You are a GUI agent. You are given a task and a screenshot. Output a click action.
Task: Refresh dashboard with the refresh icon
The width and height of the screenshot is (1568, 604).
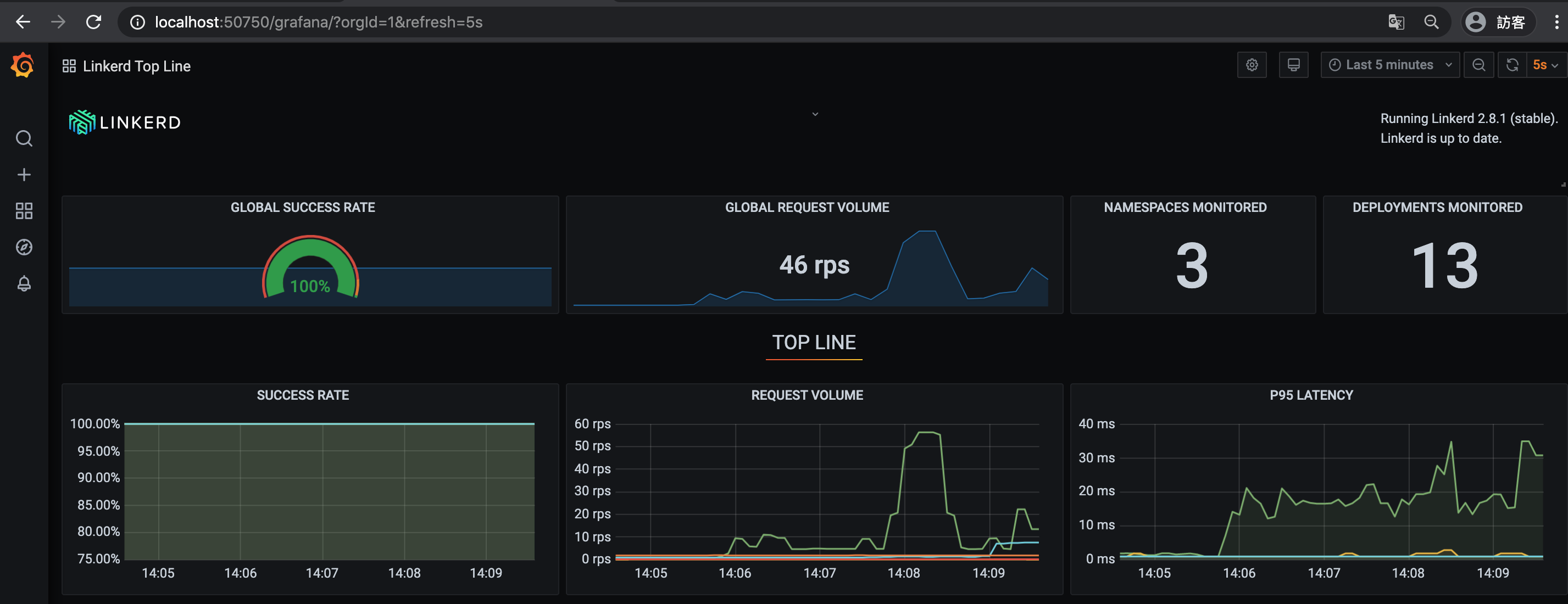1512,65
